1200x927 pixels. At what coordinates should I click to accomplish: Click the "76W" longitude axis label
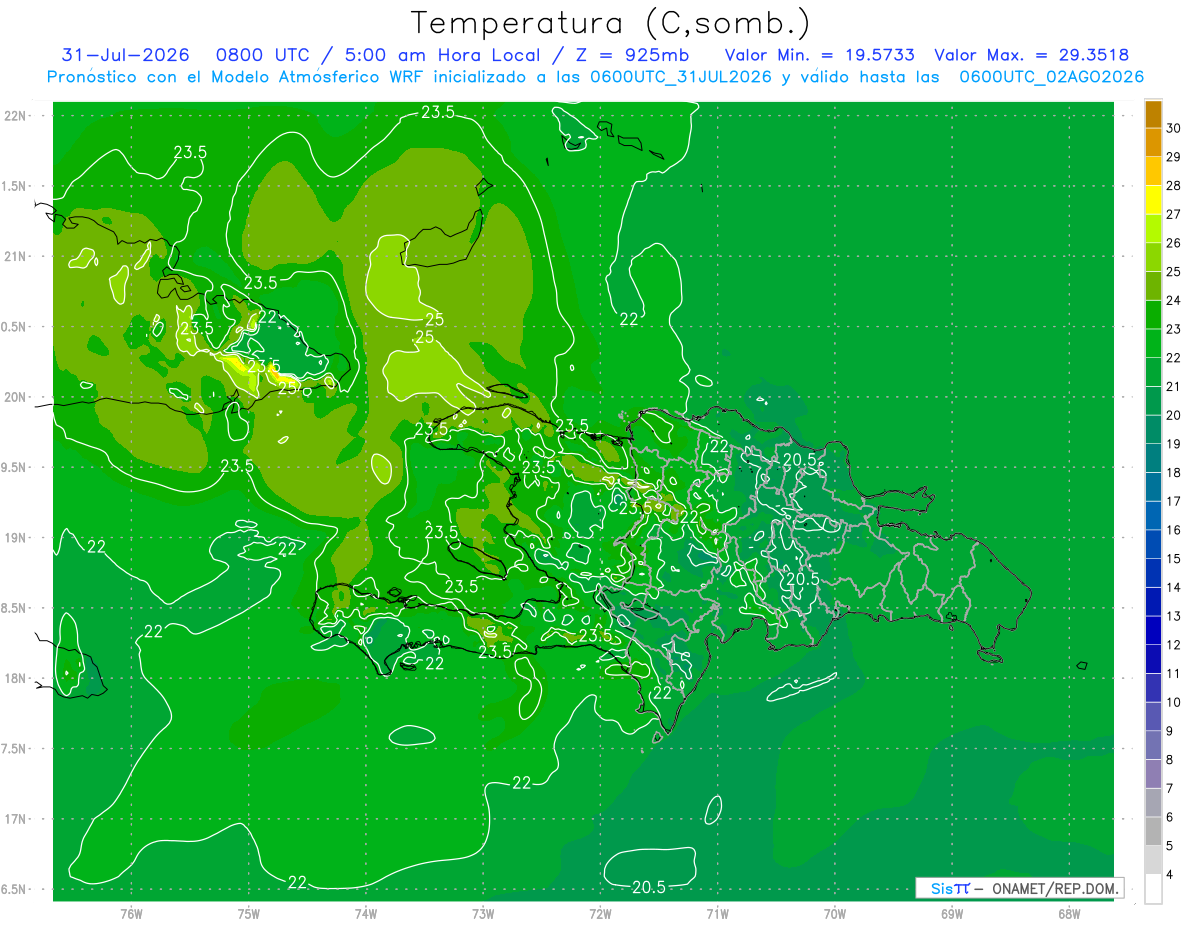[131, 913]
